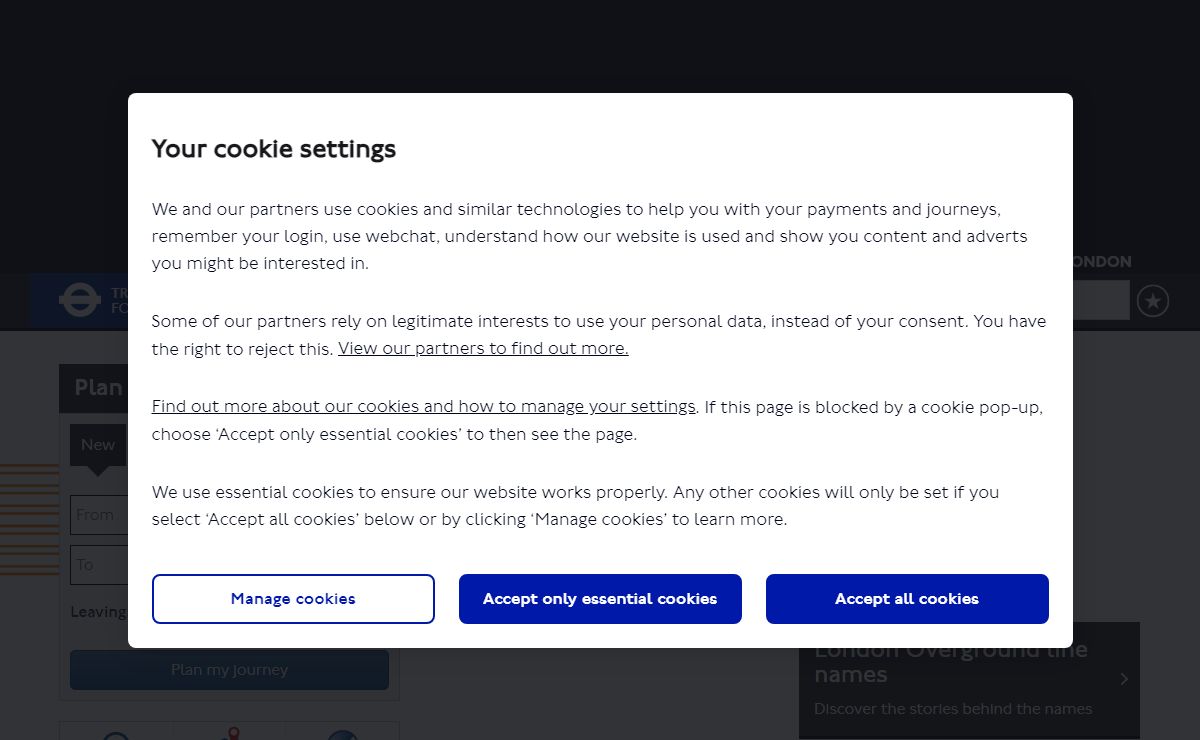The height and width of the screenshot is (740, 1200).
Task: Click the rightmost icon below the journey planner
Action: click(342, 735)
